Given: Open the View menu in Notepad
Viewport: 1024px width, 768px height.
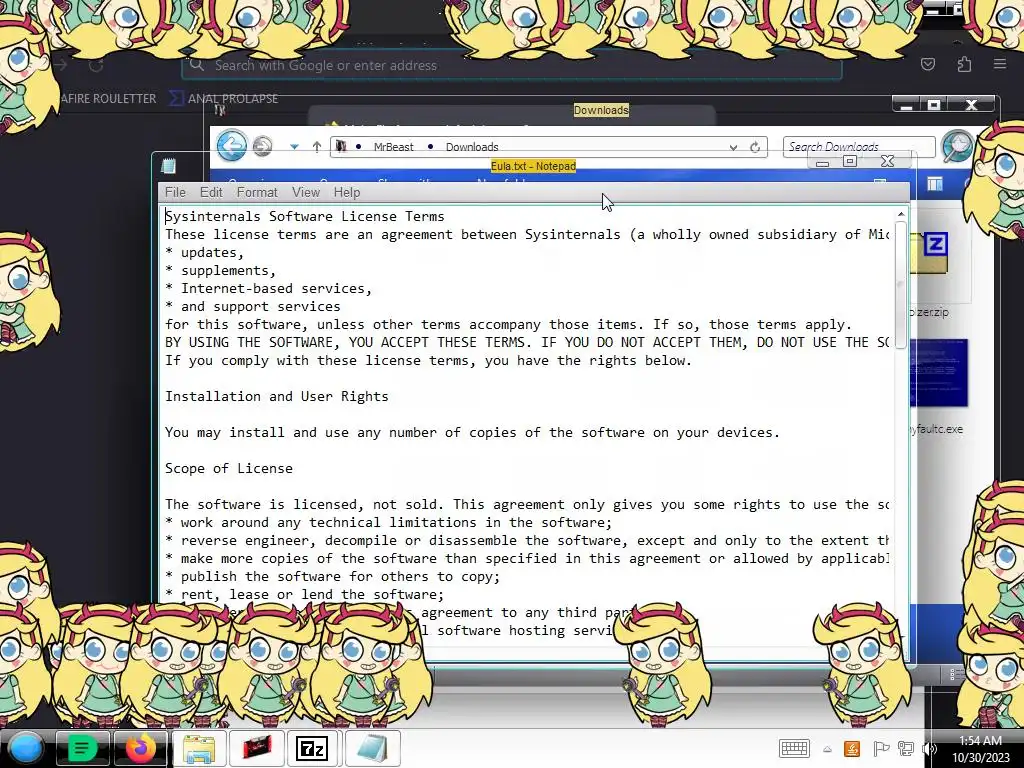Looking at the screenshot, I should 306,192.
